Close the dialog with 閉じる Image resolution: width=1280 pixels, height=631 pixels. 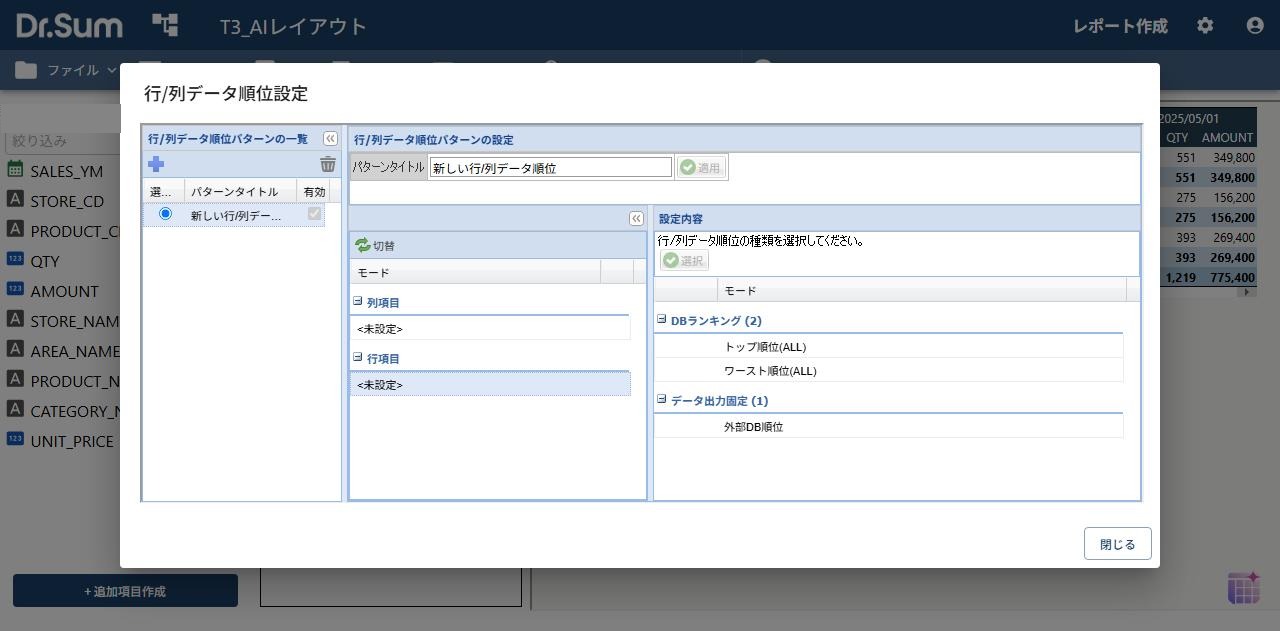1117,544
